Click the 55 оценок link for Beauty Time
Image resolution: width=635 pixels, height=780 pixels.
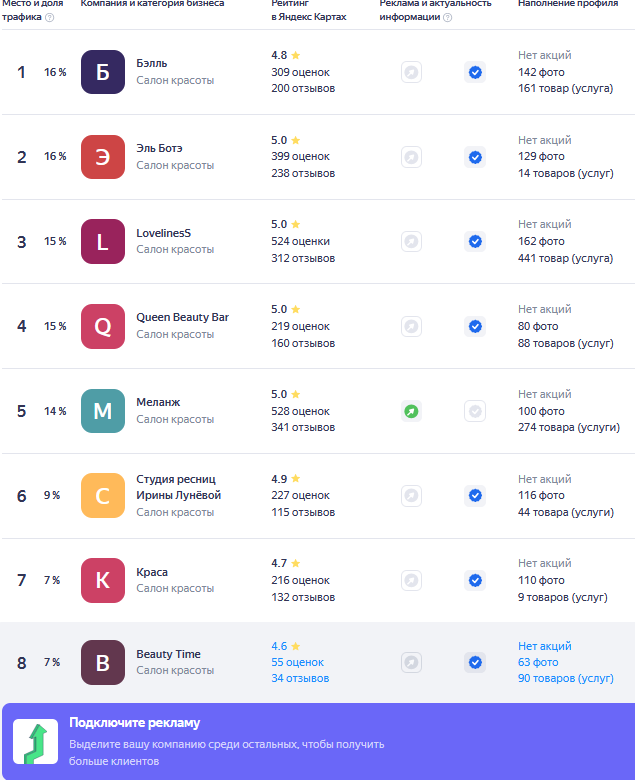tap(297, 662)
